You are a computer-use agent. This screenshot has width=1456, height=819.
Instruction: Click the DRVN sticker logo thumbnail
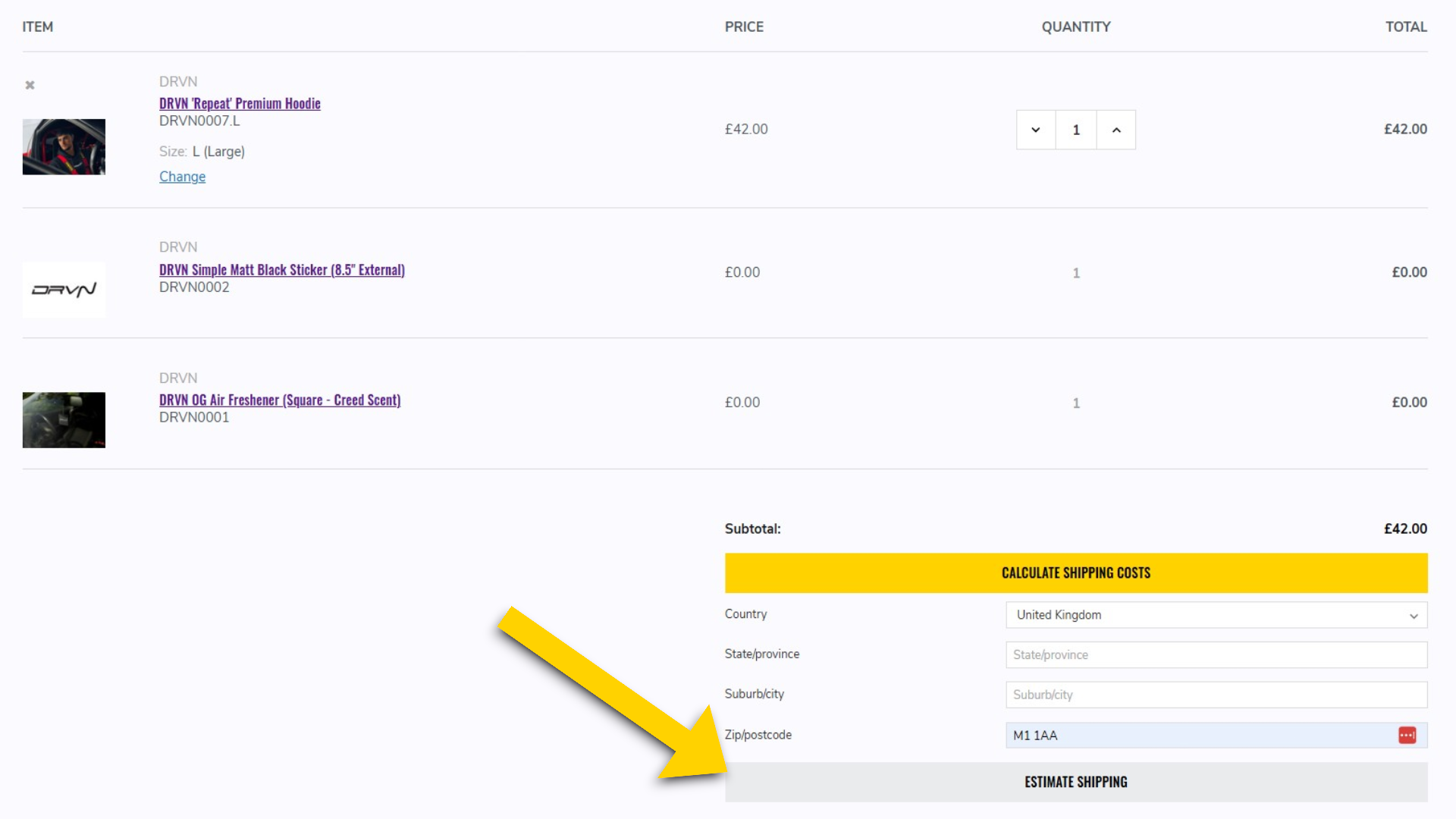64,290
